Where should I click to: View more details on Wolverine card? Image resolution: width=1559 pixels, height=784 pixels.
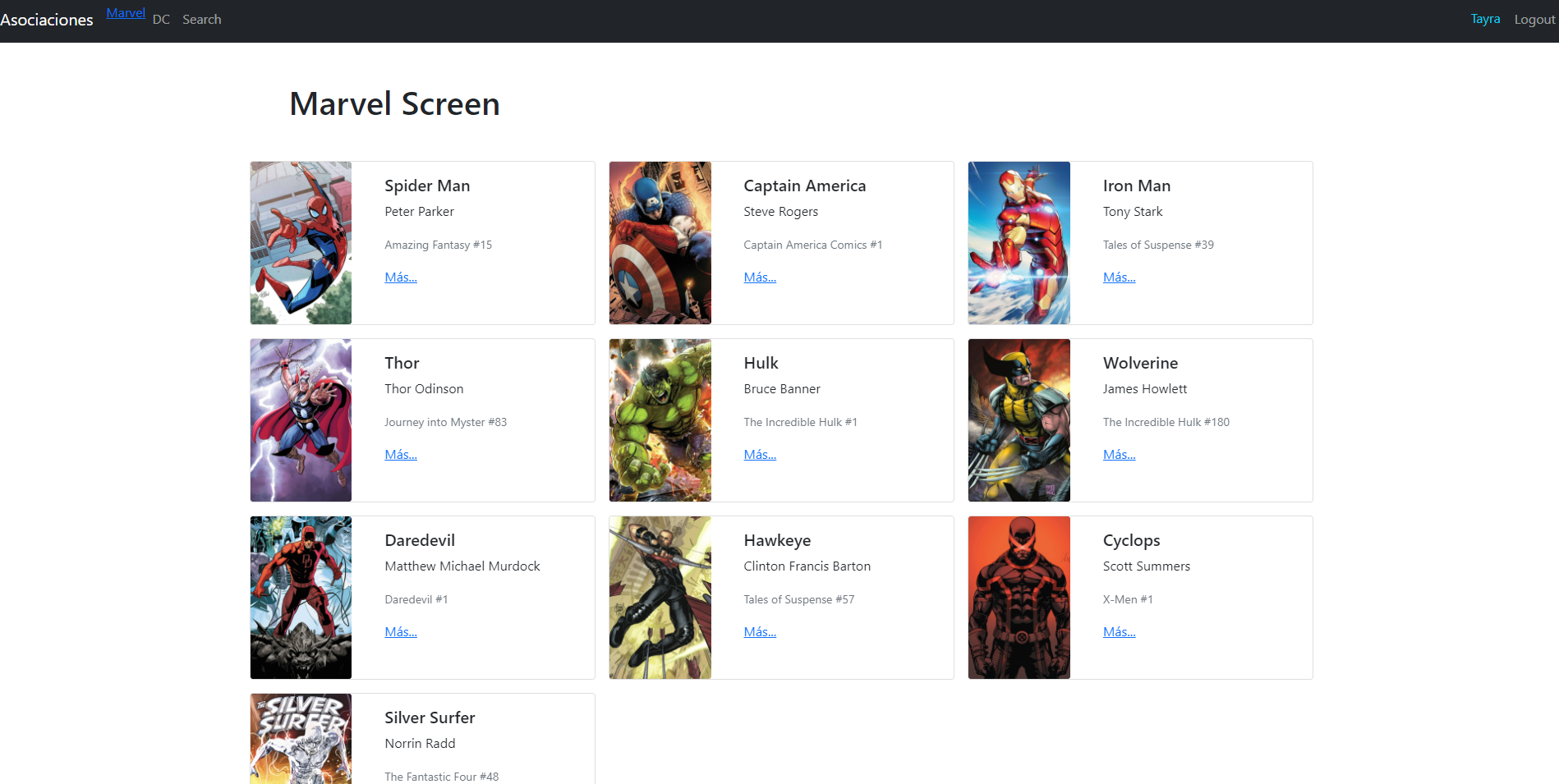(1120, 455)
